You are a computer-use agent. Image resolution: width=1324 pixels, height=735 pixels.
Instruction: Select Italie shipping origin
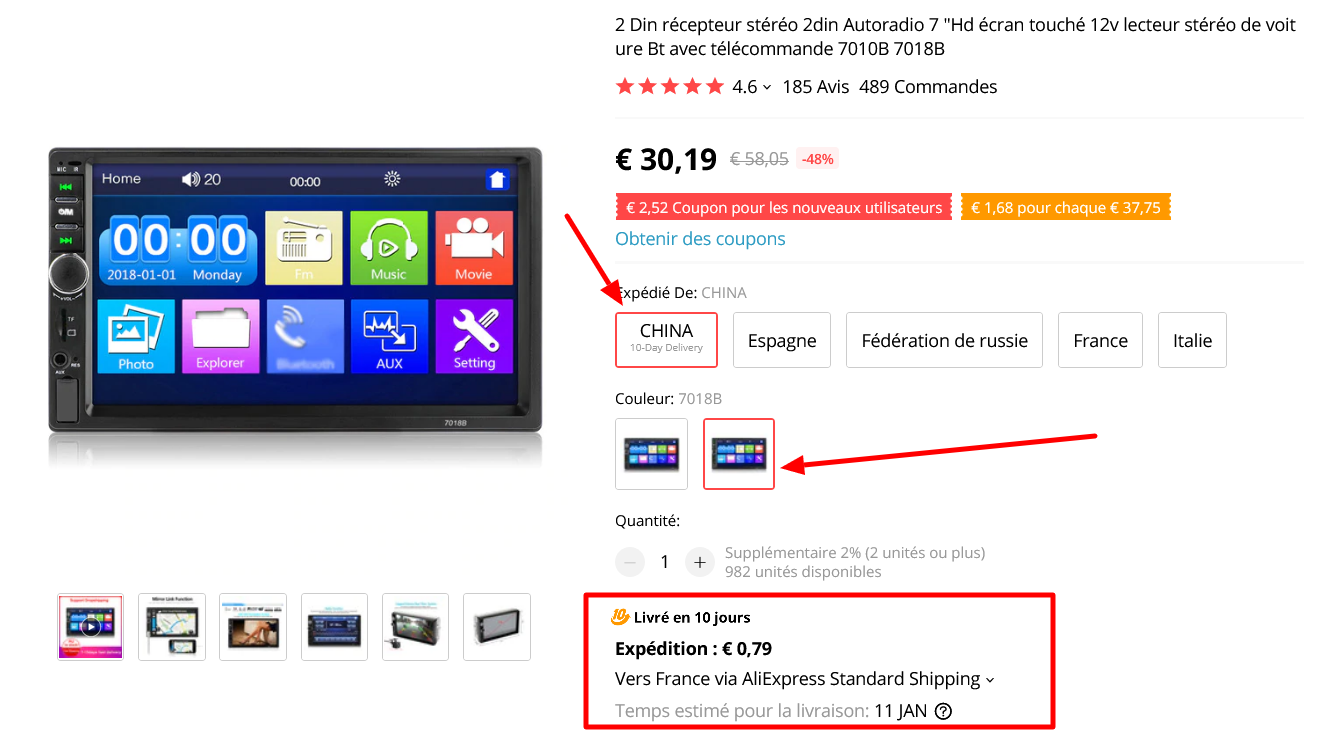[1192, 340]
